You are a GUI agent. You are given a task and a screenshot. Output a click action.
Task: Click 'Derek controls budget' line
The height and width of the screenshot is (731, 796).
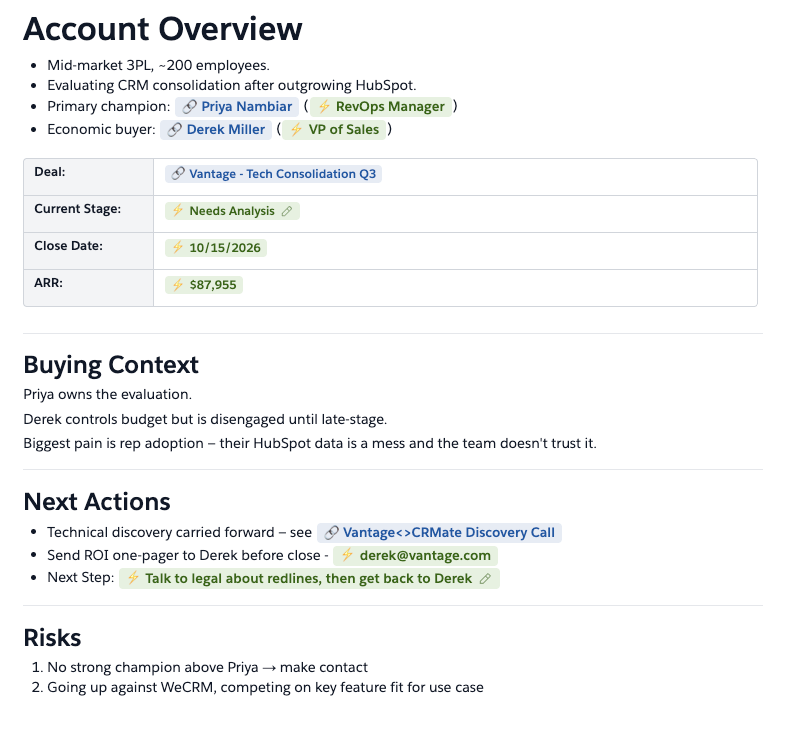(x=205, y=420)
